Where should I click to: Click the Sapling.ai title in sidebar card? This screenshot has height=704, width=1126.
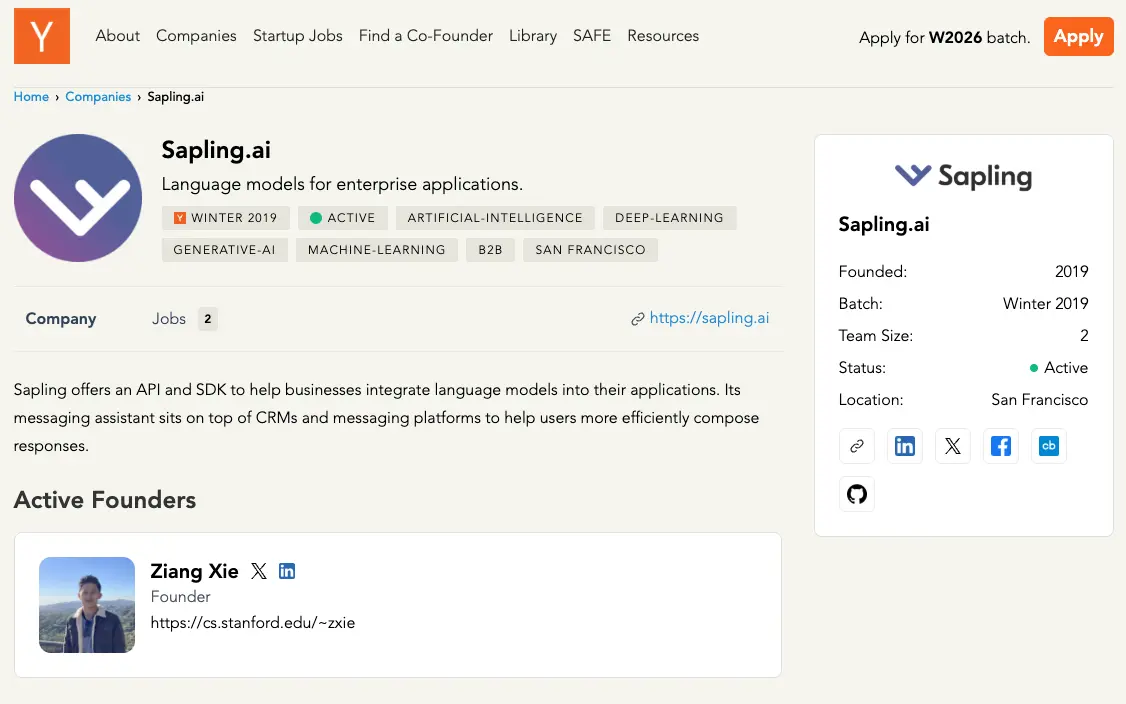[884, 225]
